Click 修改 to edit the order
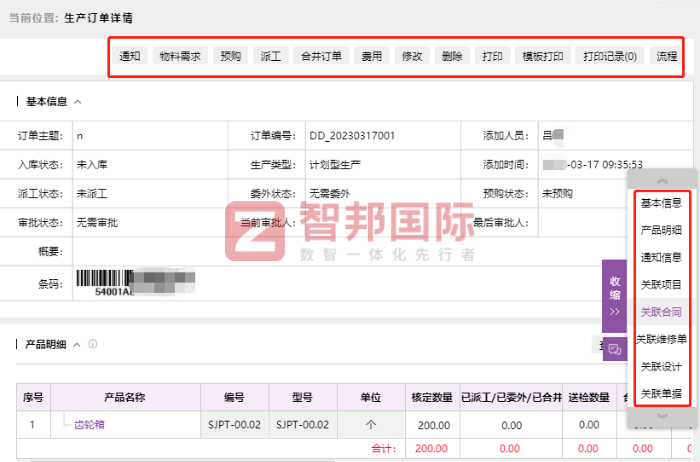Viewport: 700px width, 462px height. pos(412,56)
